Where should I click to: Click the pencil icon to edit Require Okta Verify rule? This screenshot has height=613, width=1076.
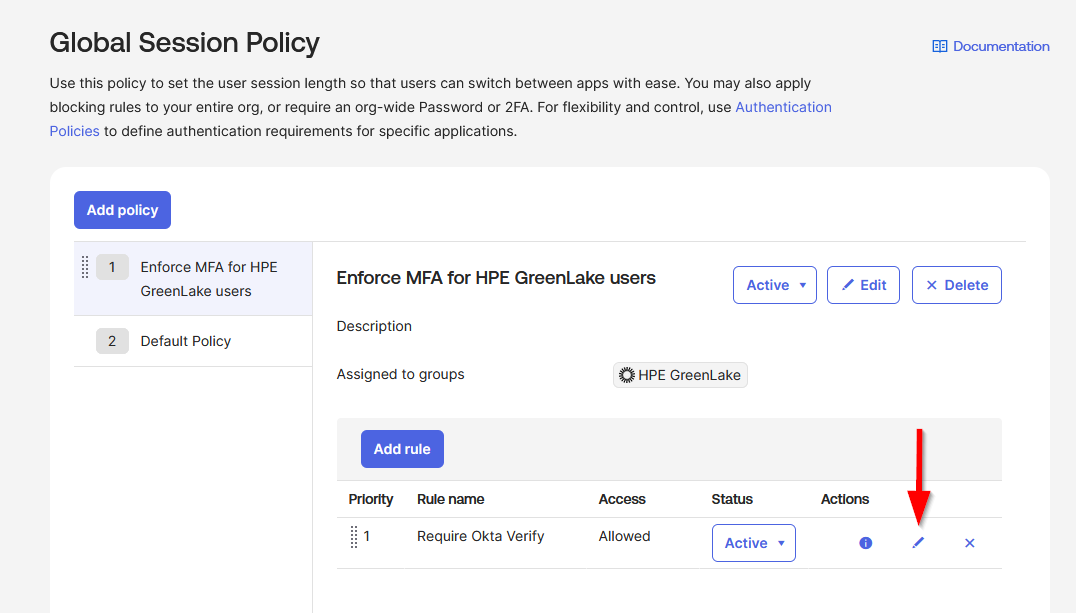click(918, 543)
